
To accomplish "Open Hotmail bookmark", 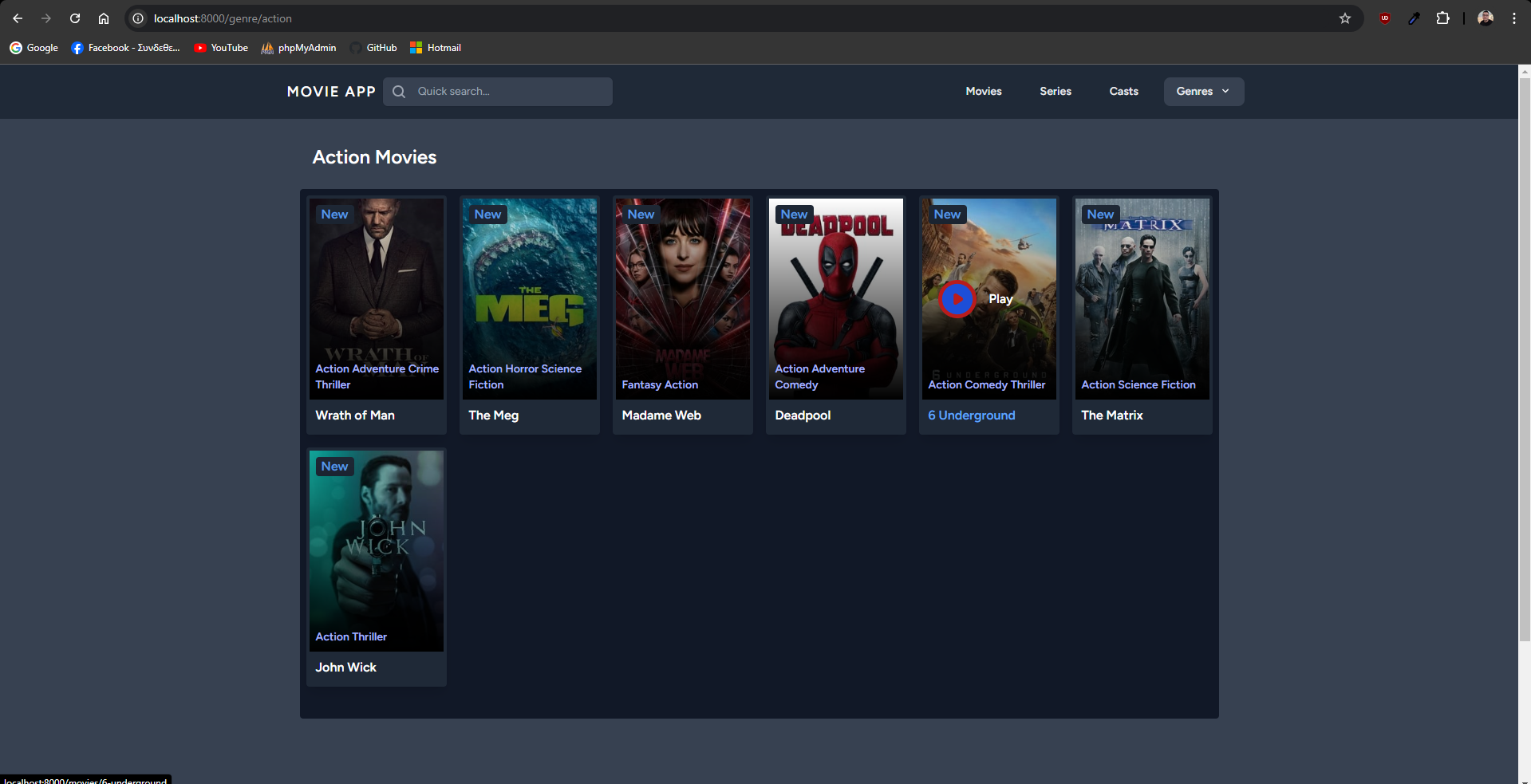I will click(x=436, y=48).
